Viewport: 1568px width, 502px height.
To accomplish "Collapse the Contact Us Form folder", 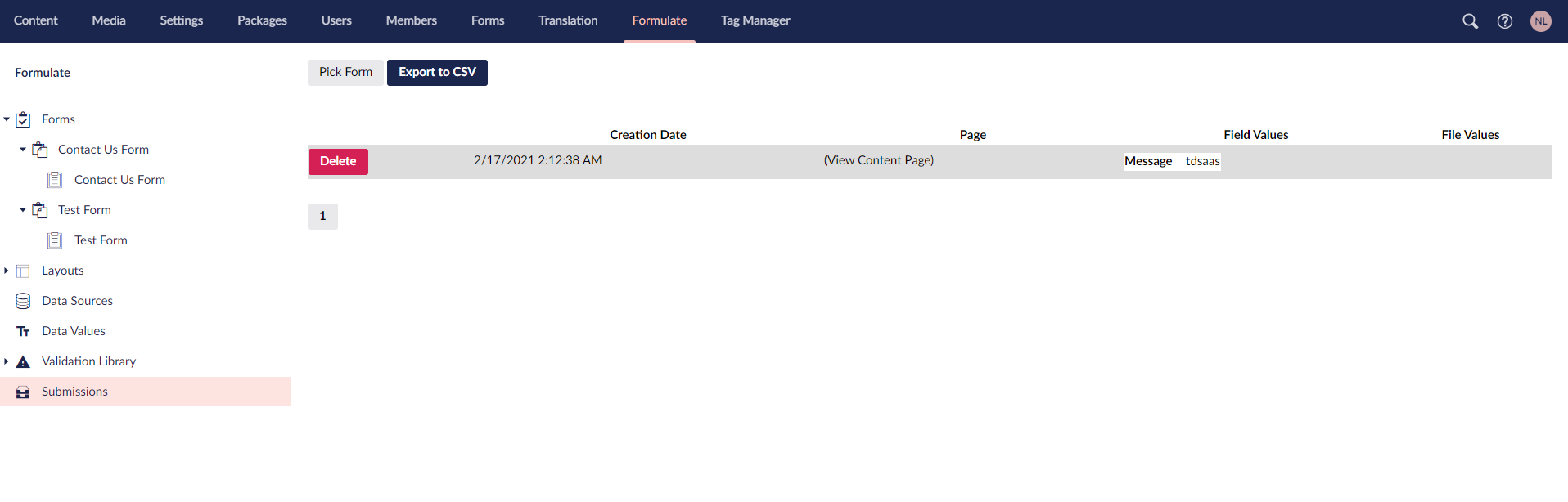I will 23,150.
